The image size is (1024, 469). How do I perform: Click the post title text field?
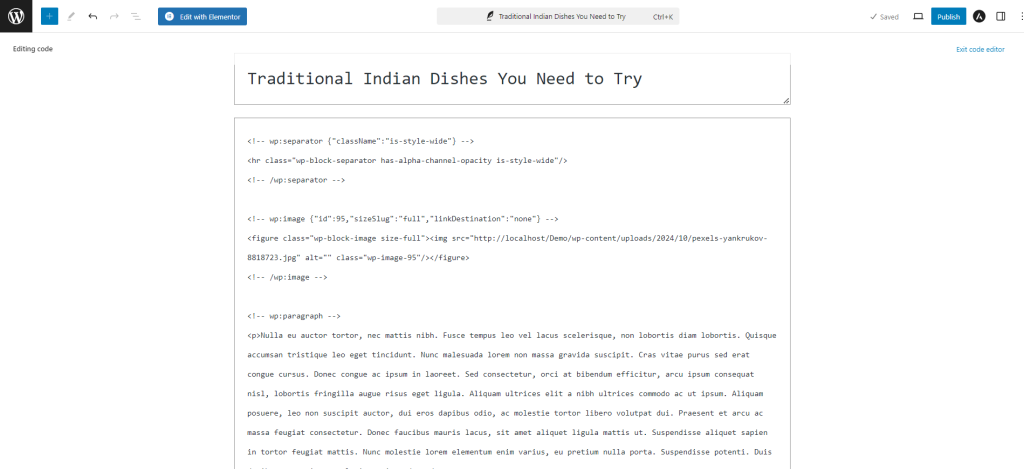512,79
